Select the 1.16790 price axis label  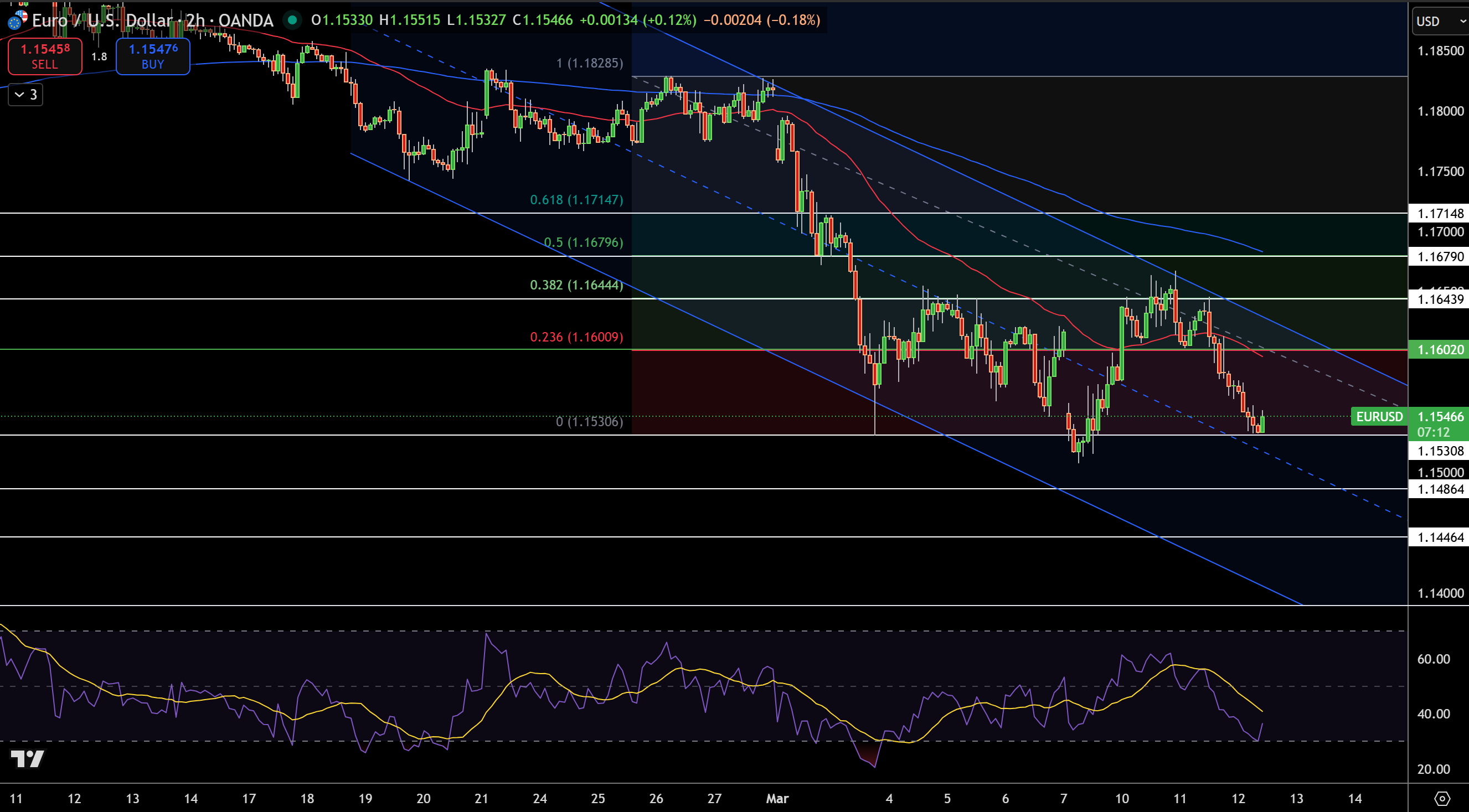click(1440, 257)
